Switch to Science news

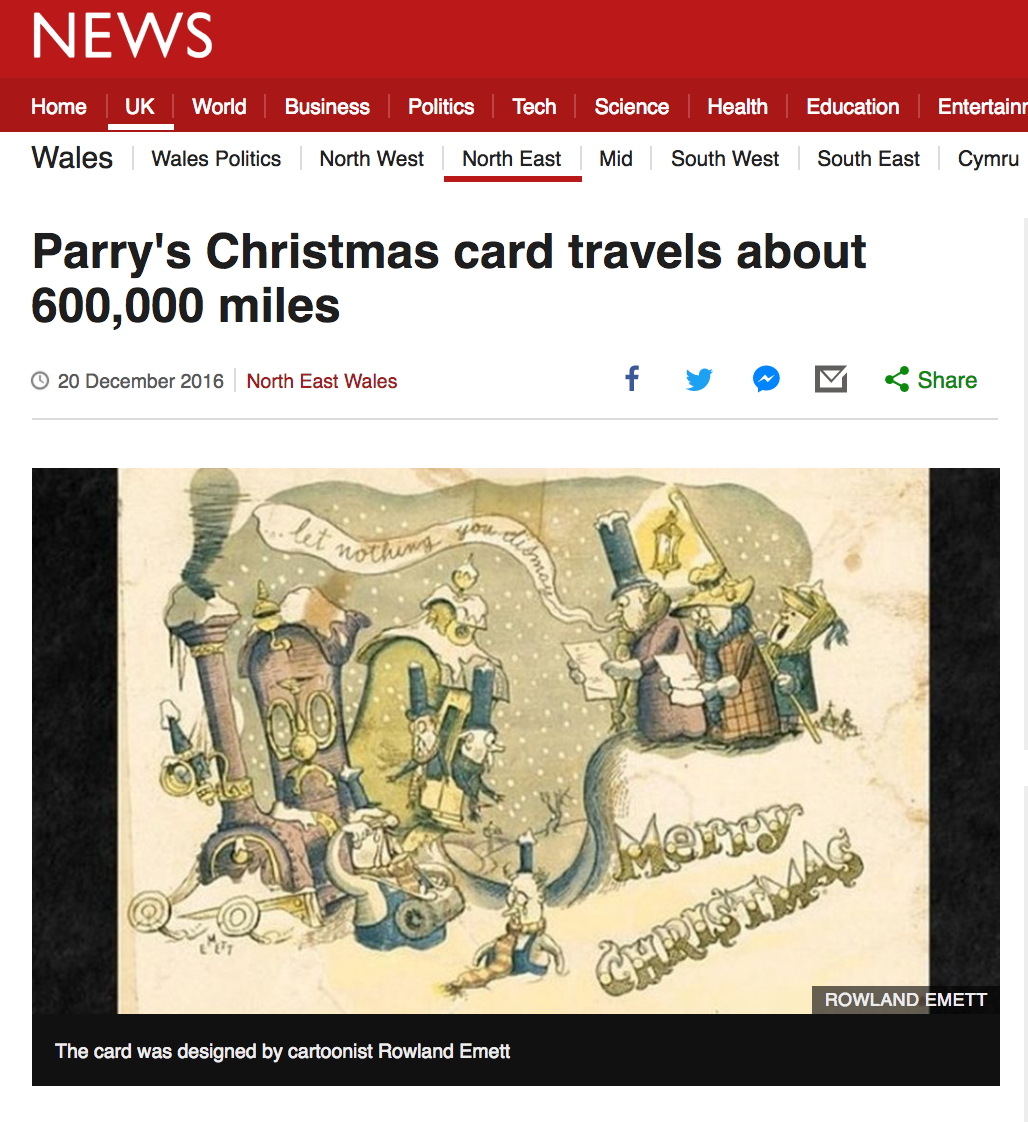point(632,107)
